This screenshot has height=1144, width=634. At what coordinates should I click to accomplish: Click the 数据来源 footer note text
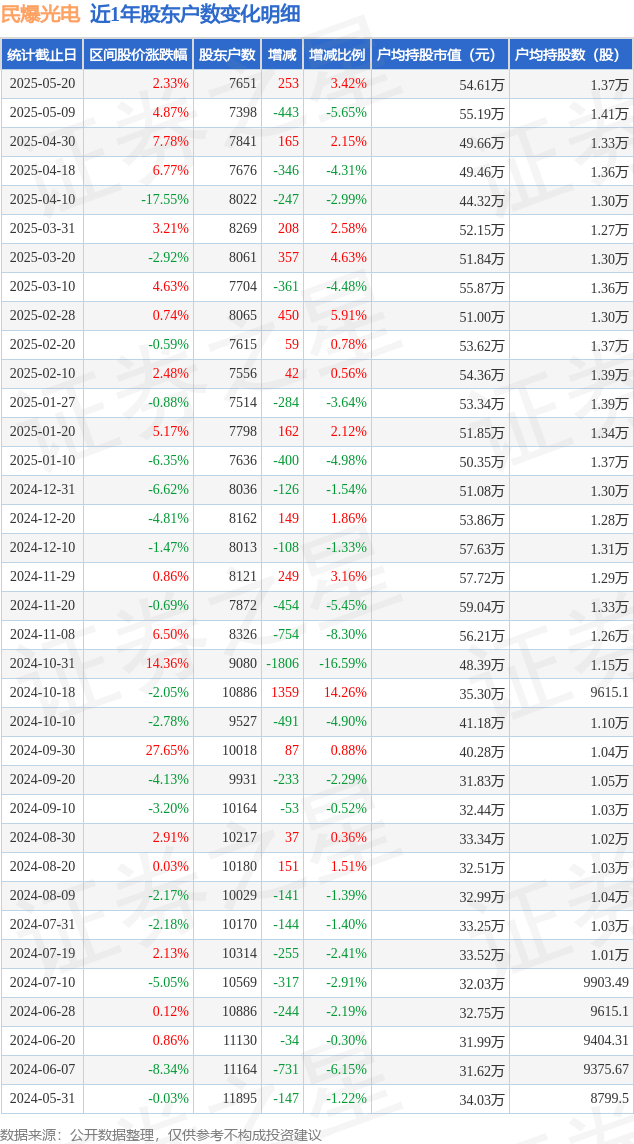(x=161, y=1134)
